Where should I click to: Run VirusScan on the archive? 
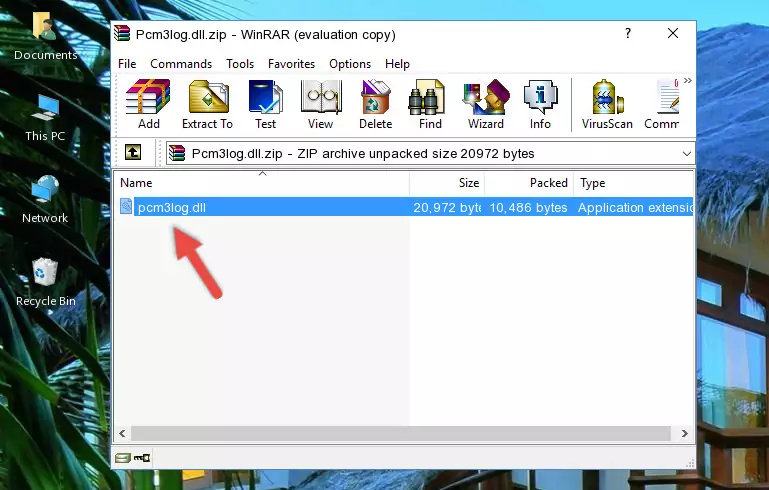pos(607,104)
